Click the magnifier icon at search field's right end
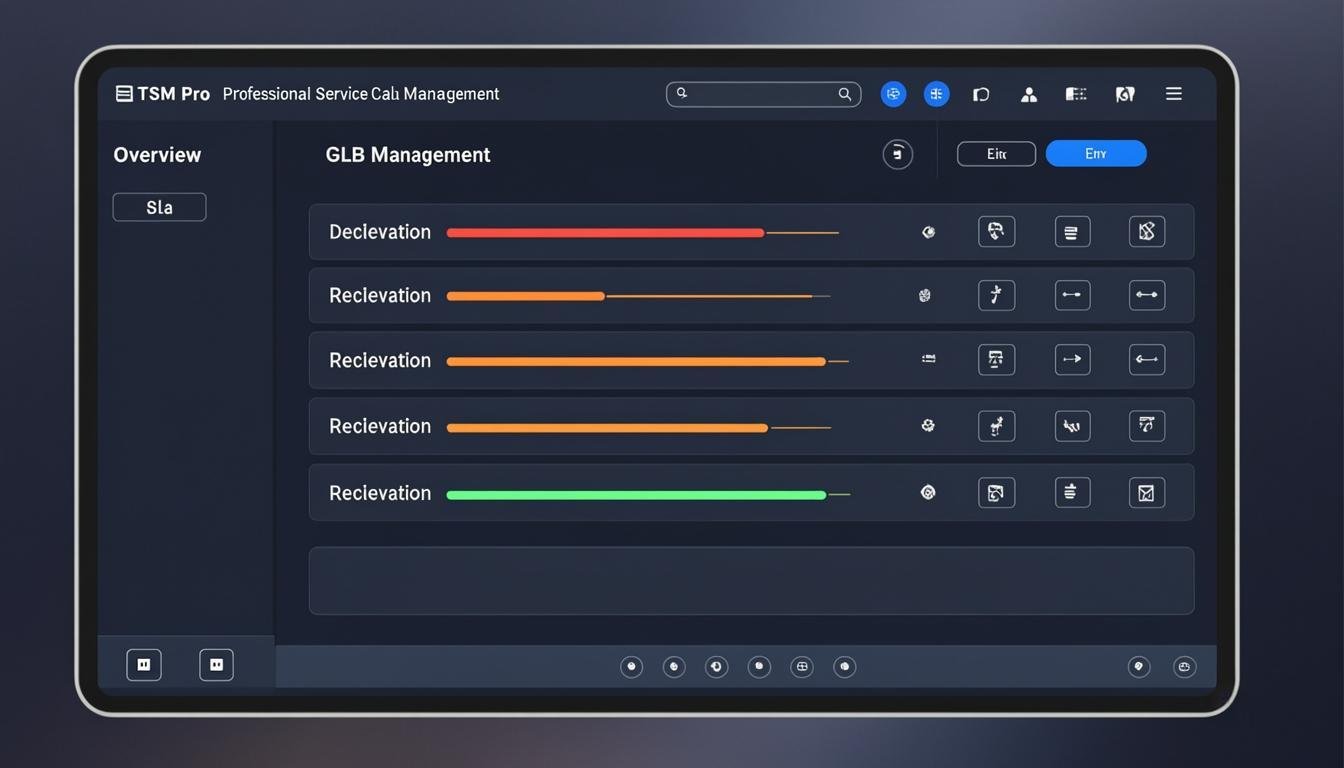1344x768 pixels. point(845,94)
